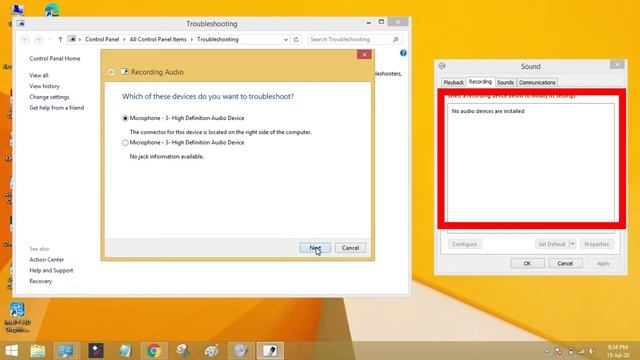Click the Search Troubleshooting field
Image resolution: width=640 pixels, height=360 pixels.
(349, 40)
